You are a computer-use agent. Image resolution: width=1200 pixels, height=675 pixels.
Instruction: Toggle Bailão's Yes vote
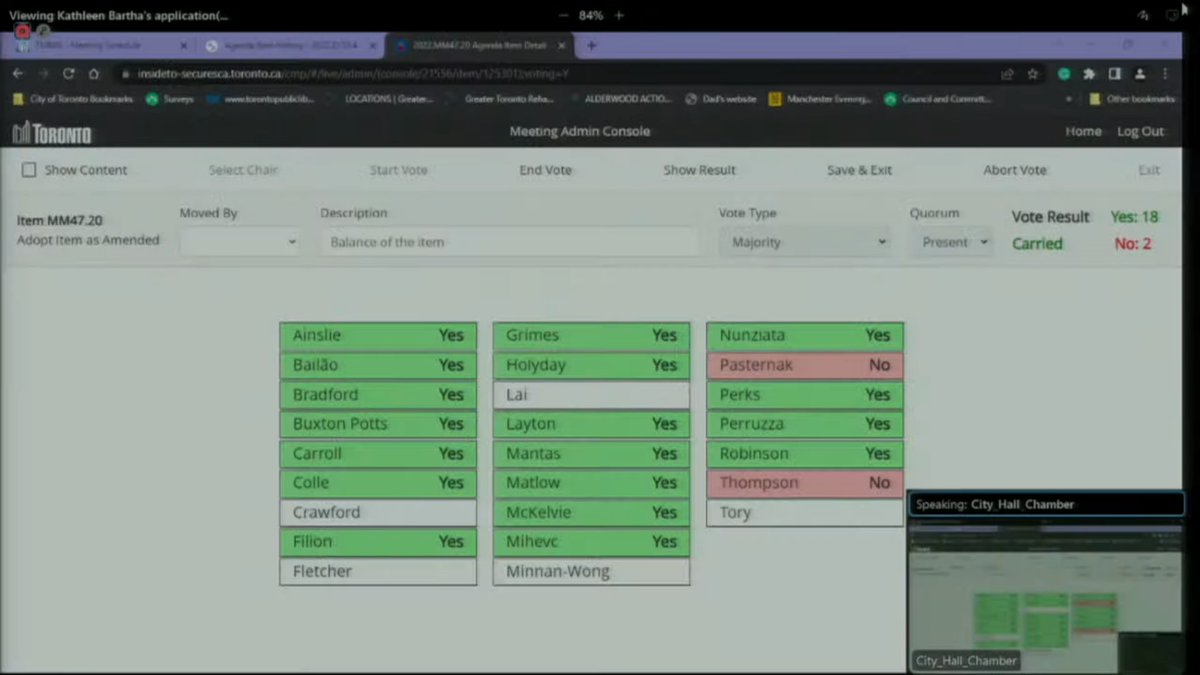coord(378,365)
